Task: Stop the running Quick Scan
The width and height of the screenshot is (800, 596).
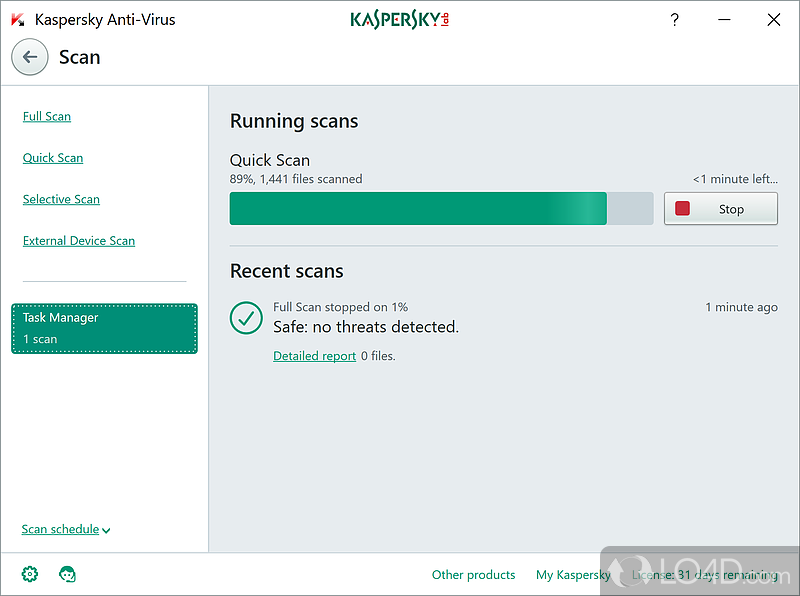Action: pyautogui.click(x=720, y=209)
